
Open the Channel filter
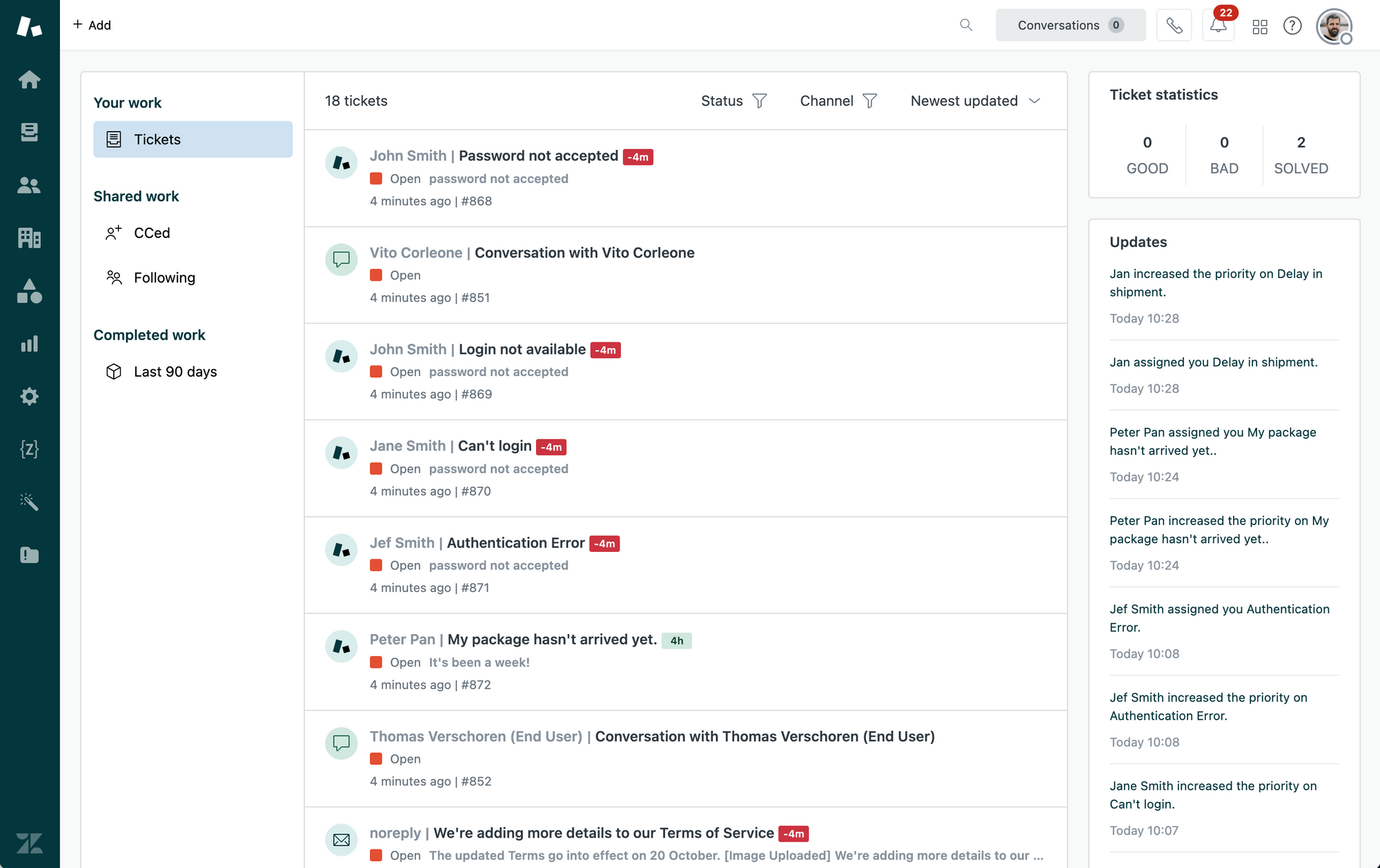pyautogui.click(x=838, y=101)
